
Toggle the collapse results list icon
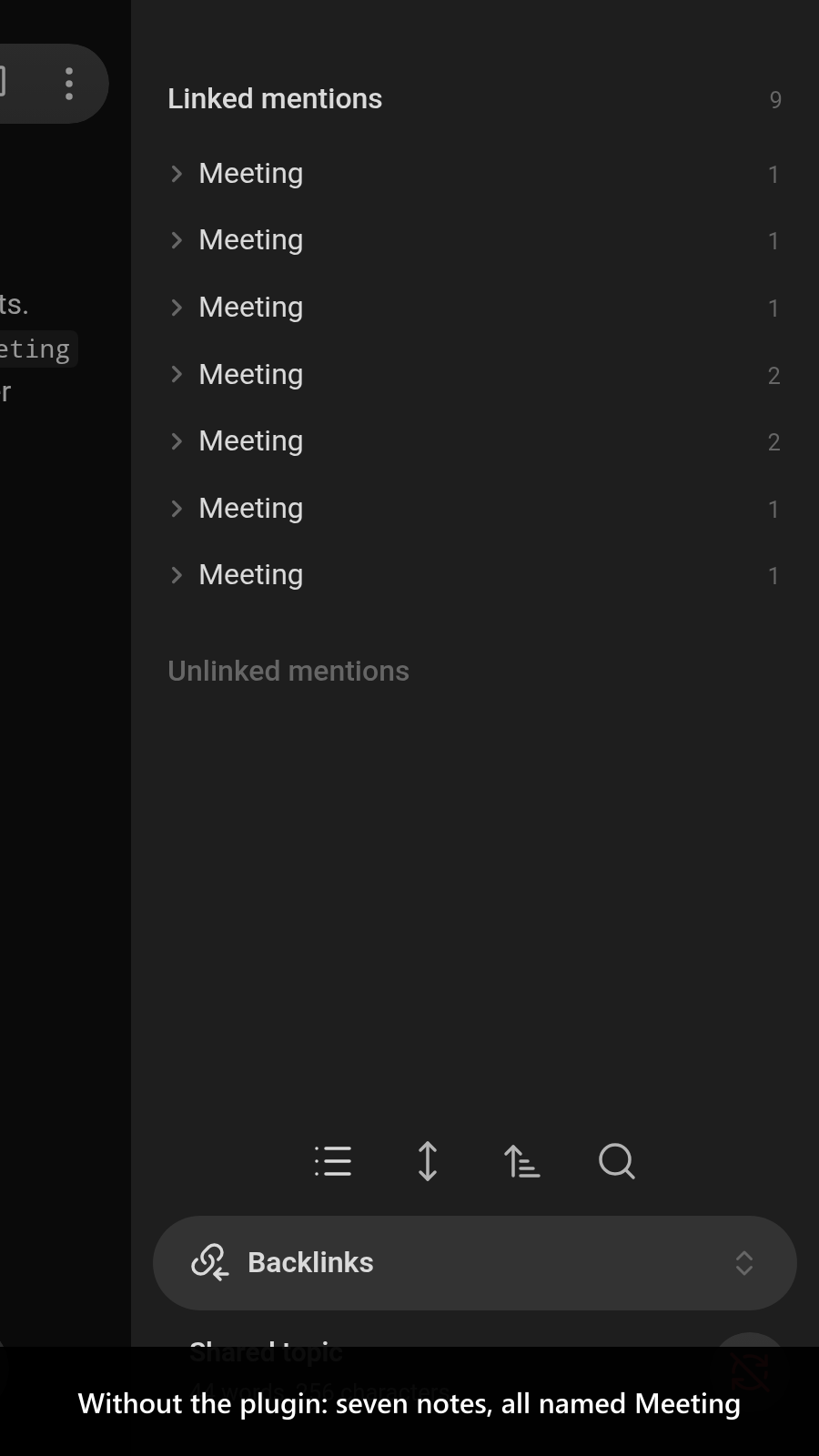coord(333,1161)
